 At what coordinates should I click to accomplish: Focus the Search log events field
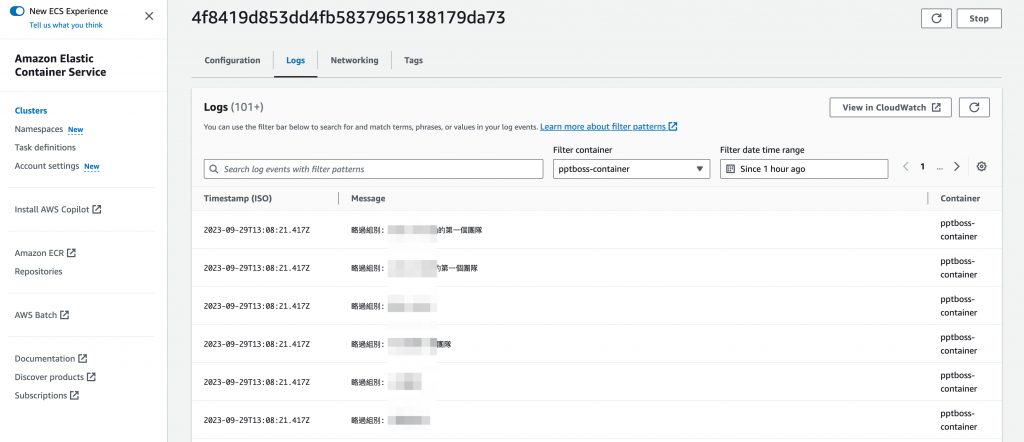pyautogui.click(x=374, y=169)
